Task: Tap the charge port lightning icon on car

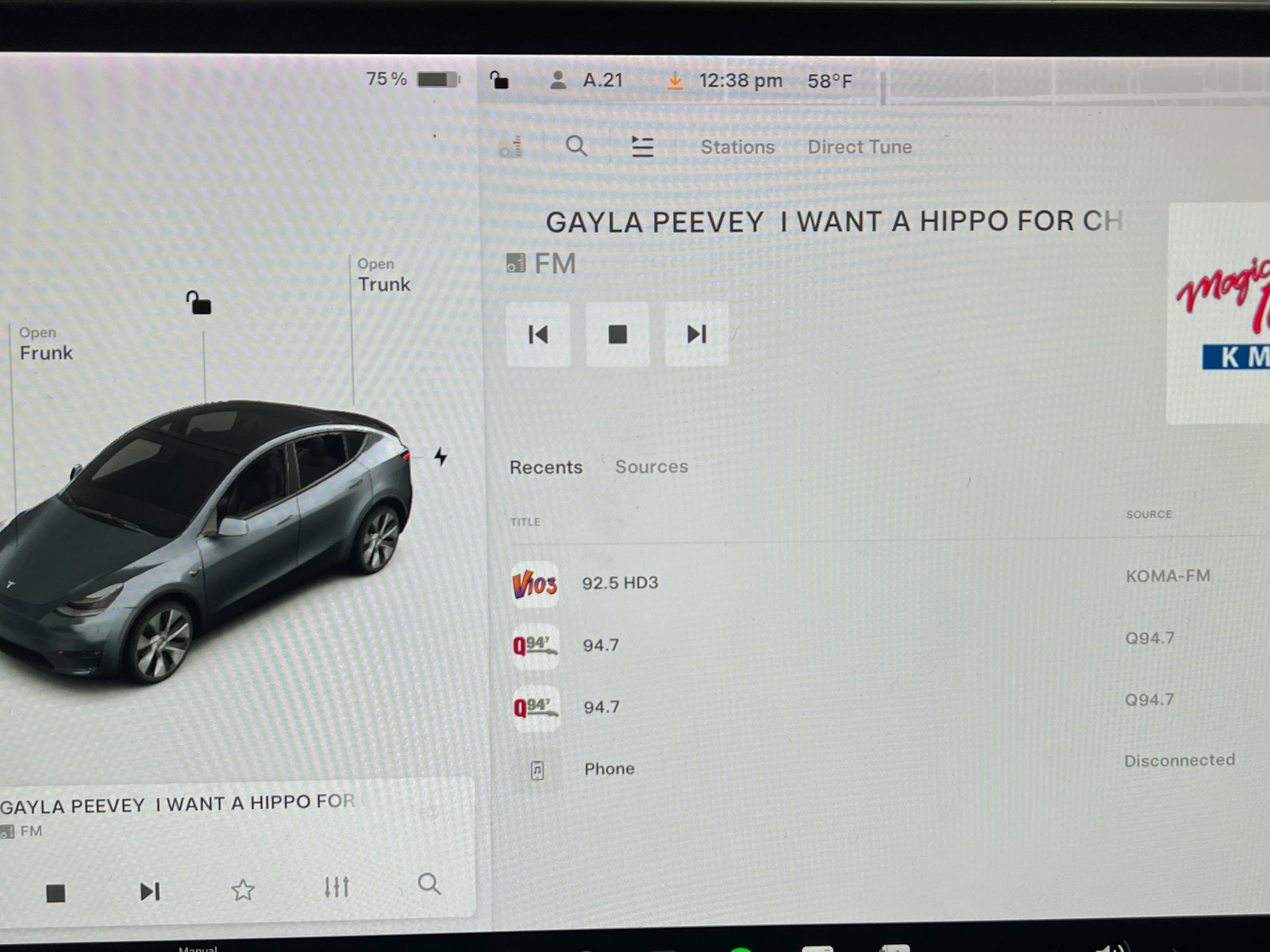Action: 441,458
